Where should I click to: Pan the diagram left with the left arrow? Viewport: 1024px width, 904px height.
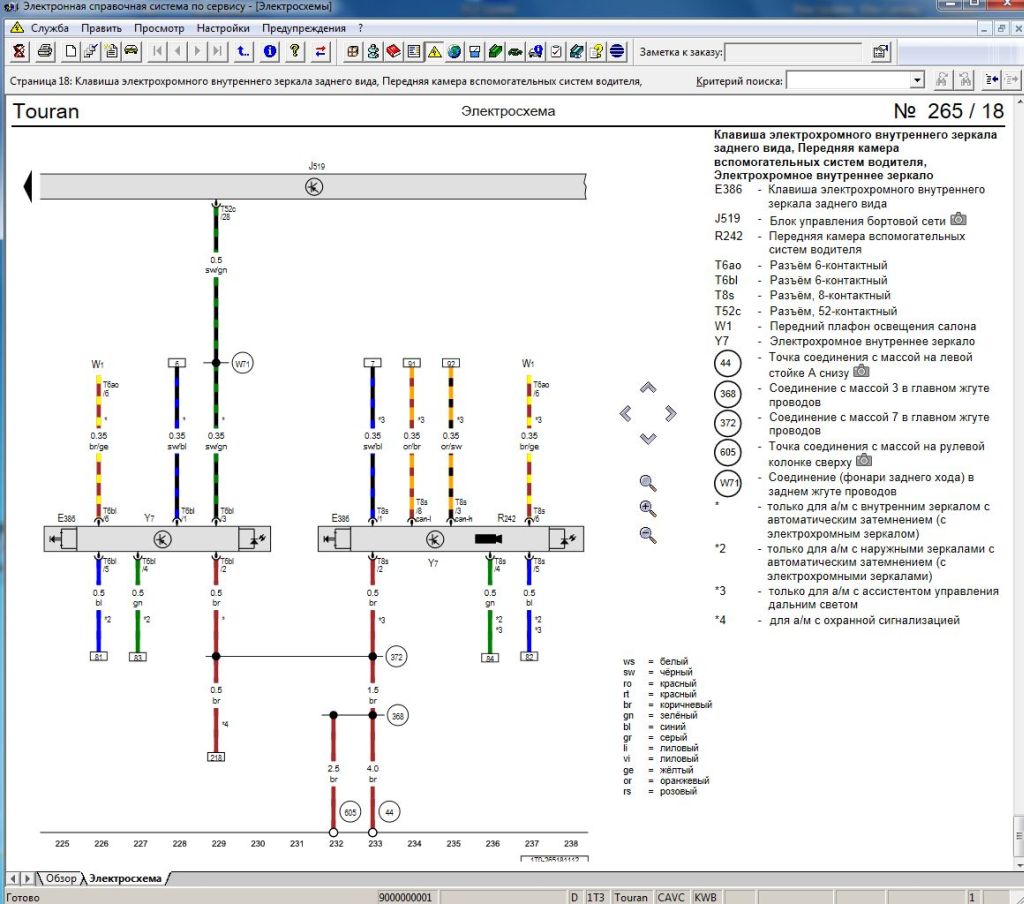pyautogui.click(x=626, y=413)
